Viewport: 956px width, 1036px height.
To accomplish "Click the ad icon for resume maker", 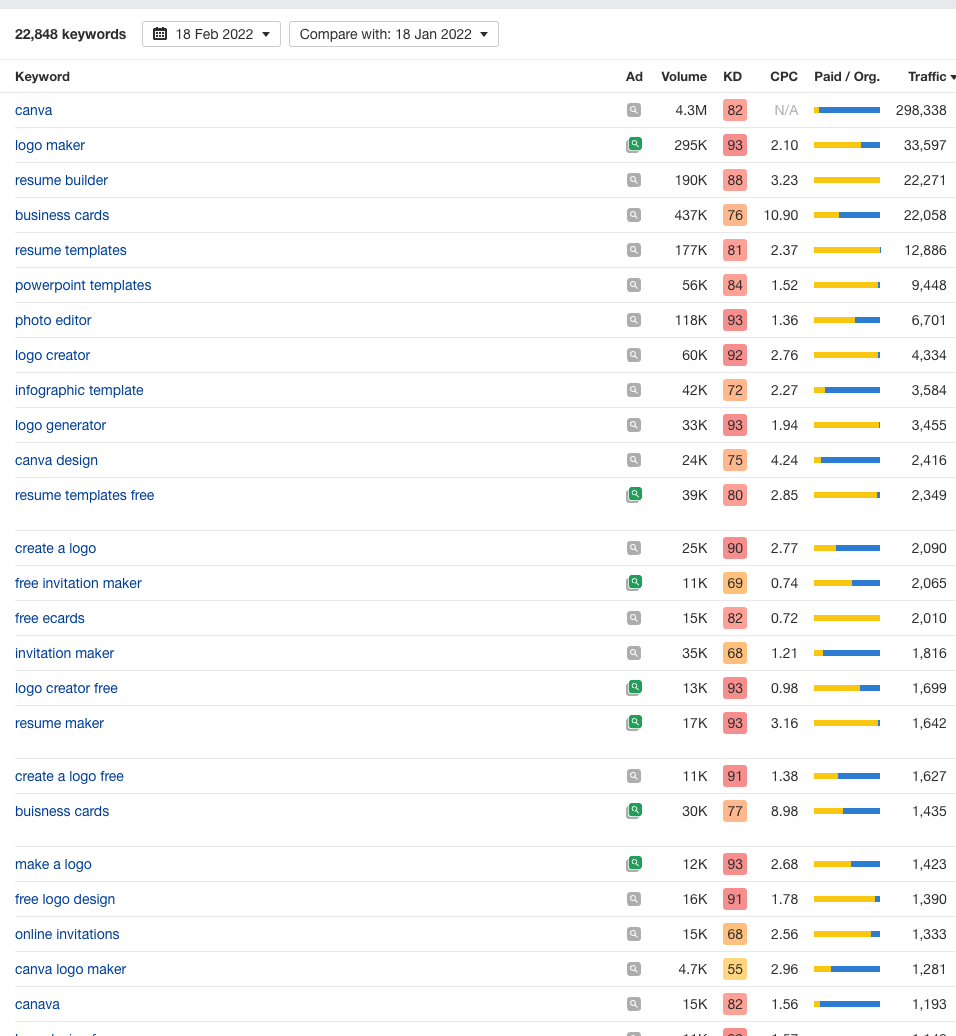I will 634,723.
